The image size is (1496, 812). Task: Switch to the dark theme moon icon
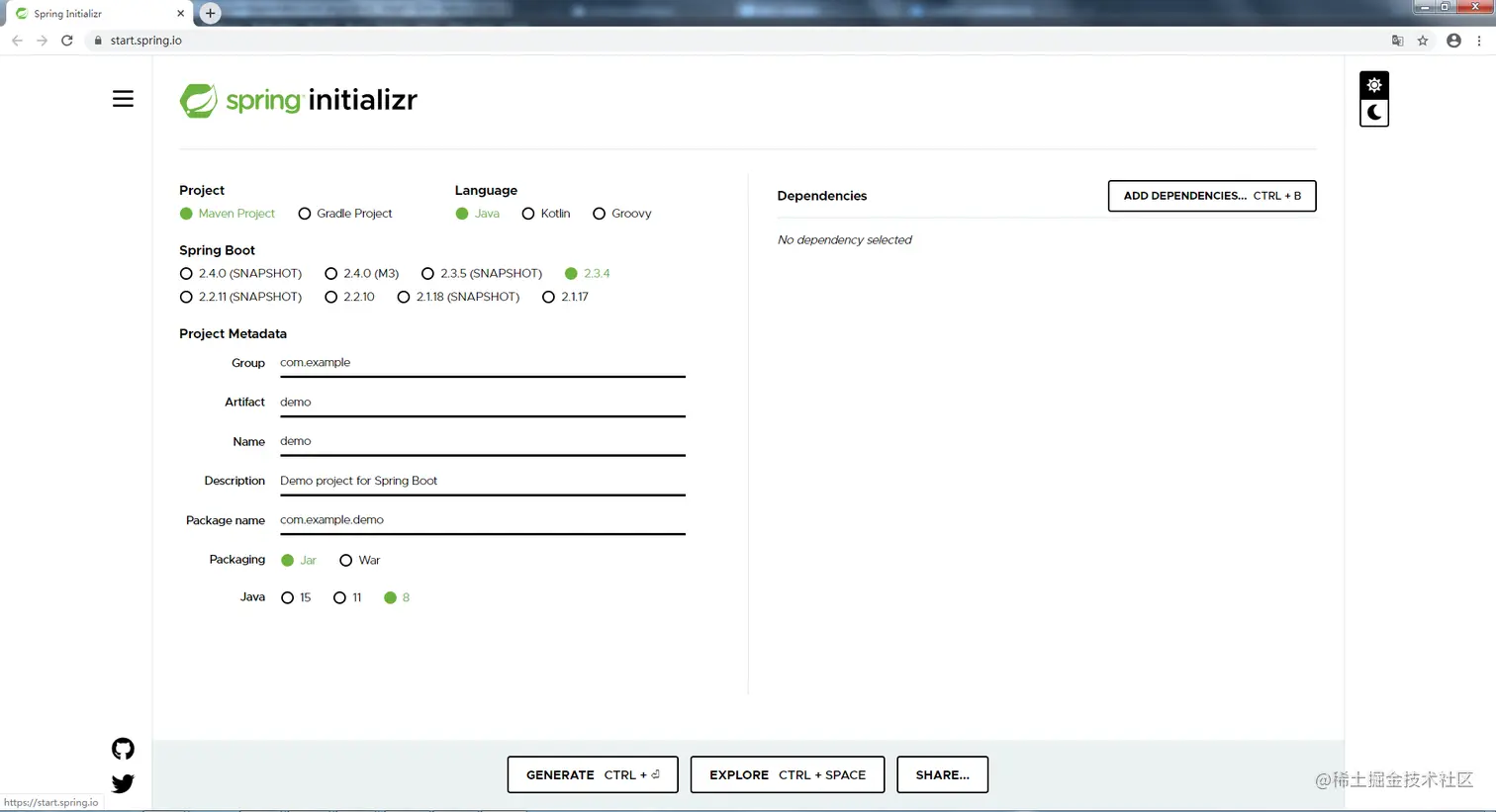(x=1374, y=113)
